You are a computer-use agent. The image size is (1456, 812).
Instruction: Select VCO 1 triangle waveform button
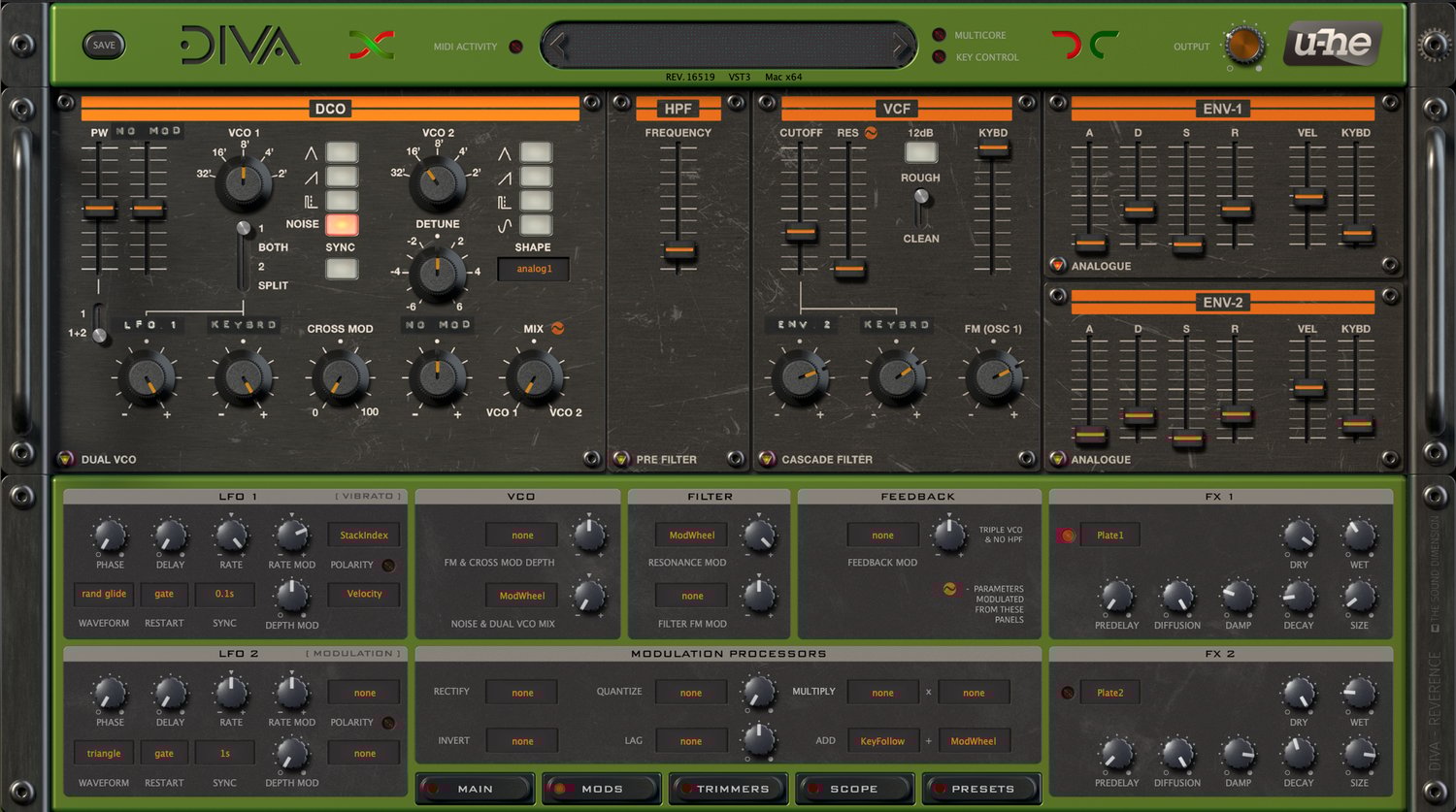[342, 152]
